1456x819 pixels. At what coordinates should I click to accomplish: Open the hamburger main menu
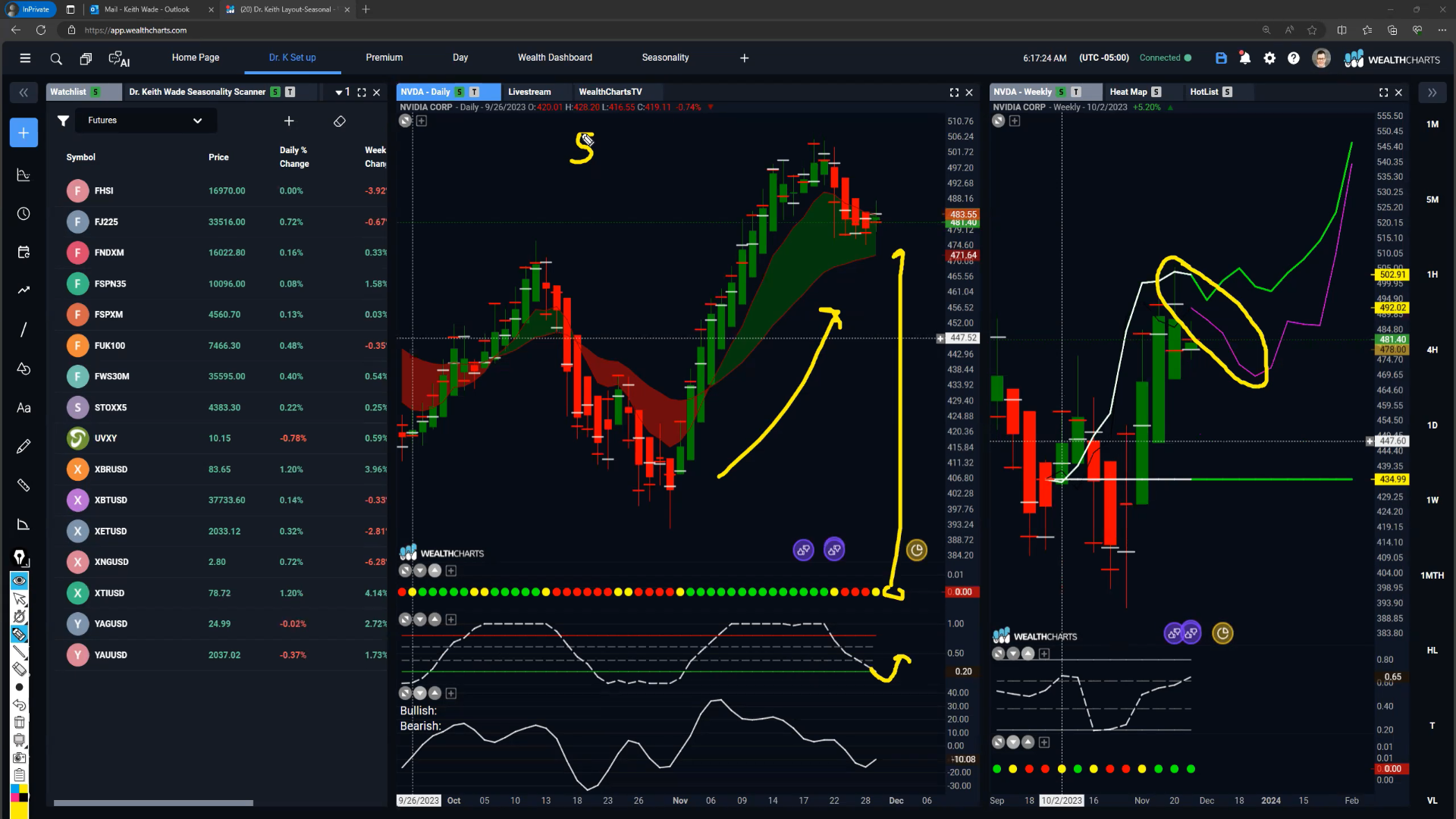tap(25, 58)
